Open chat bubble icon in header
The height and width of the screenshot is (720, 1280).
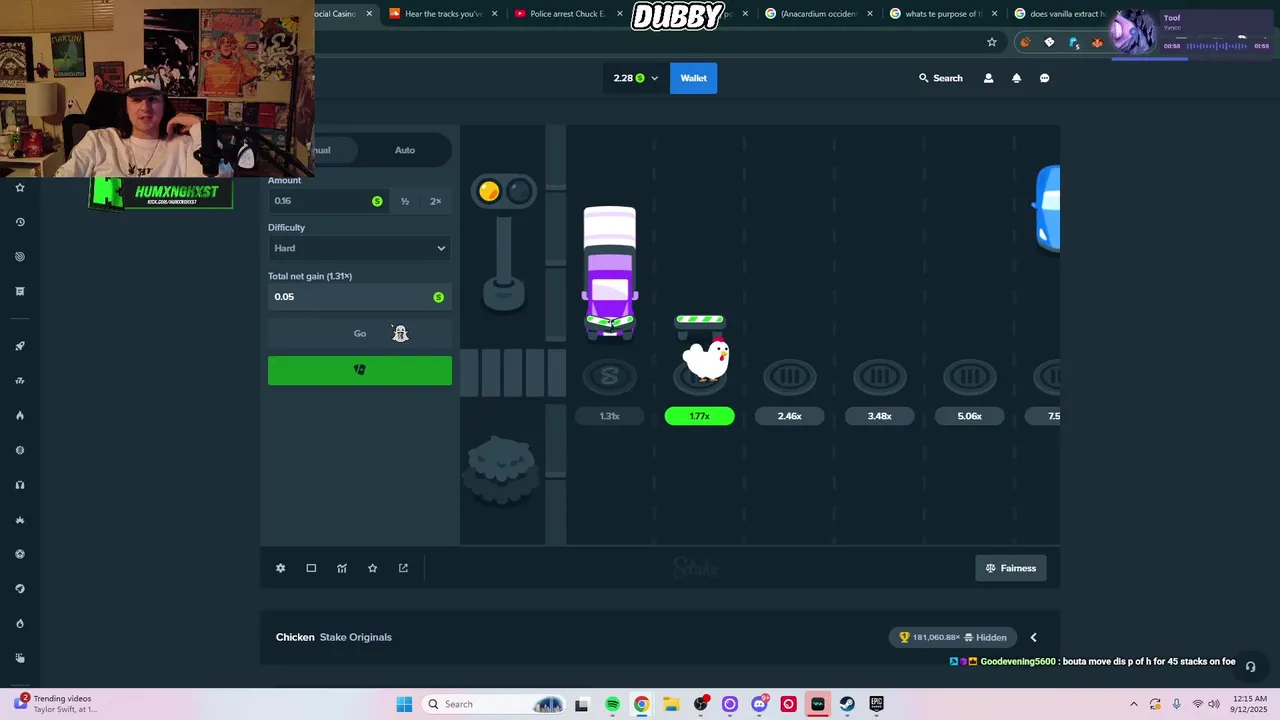point(1044,78)
